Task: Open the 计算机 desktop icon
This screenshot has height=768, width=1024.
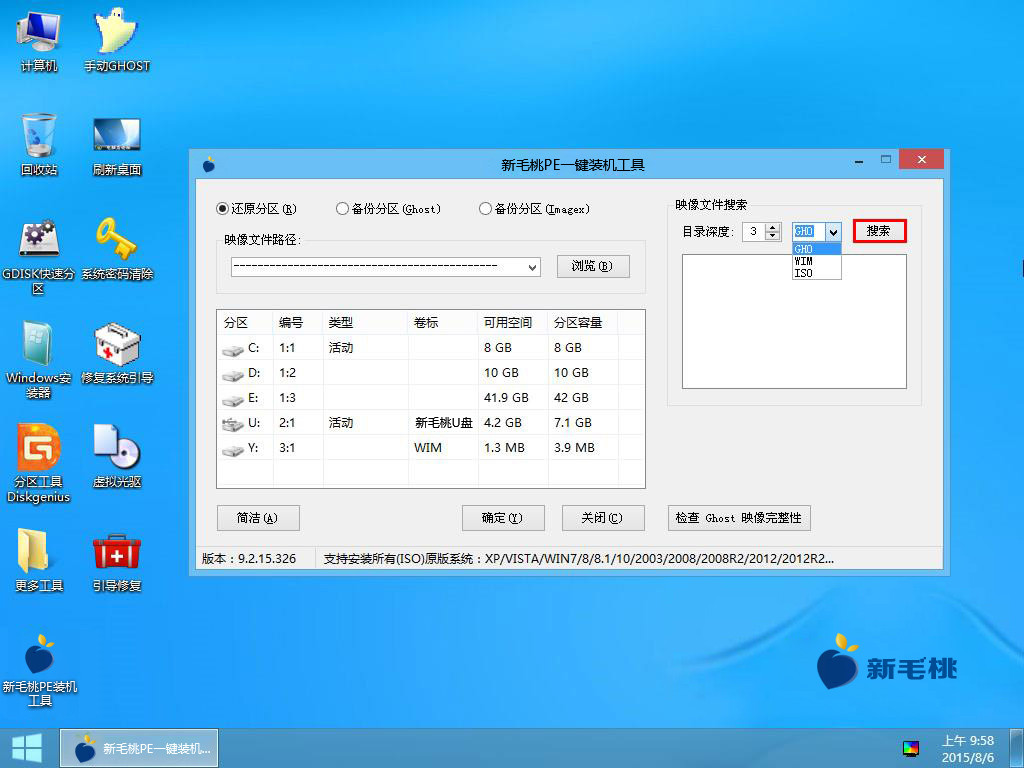Action: pyautogui.click(x=39, y=40)
